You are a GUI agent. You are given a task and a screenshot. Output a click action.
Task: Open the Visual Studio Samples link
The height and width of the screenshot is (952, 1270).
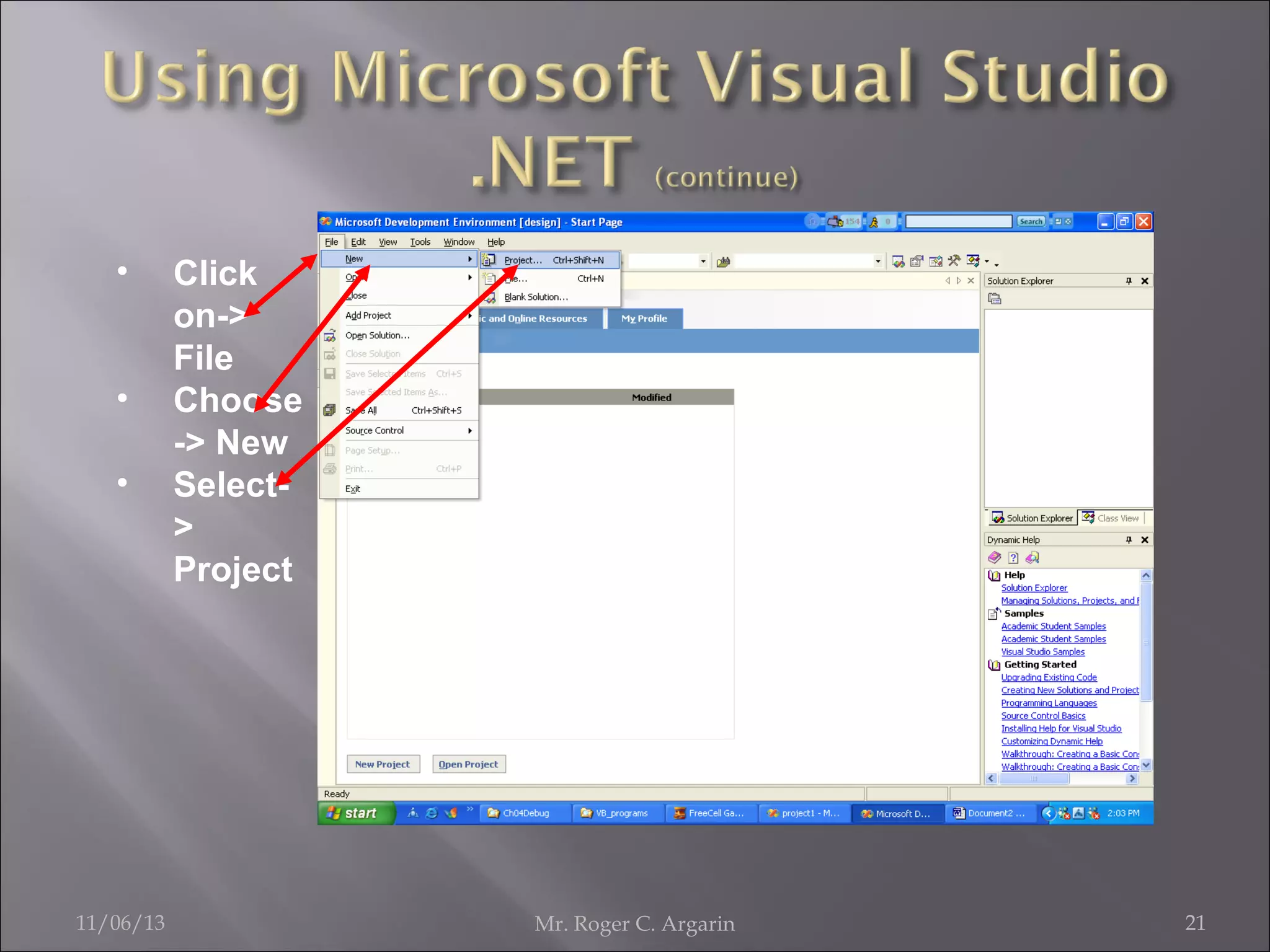coord(1042,651)
